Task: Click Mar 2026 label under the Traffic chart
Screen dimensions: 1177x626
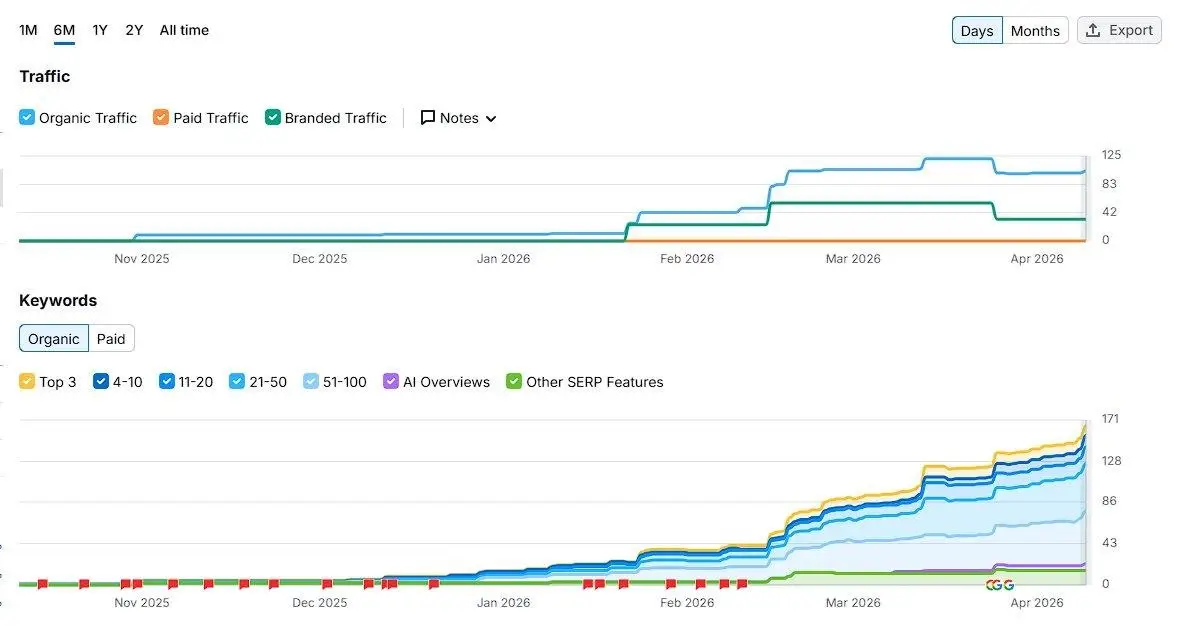Action: coord(853,258)
